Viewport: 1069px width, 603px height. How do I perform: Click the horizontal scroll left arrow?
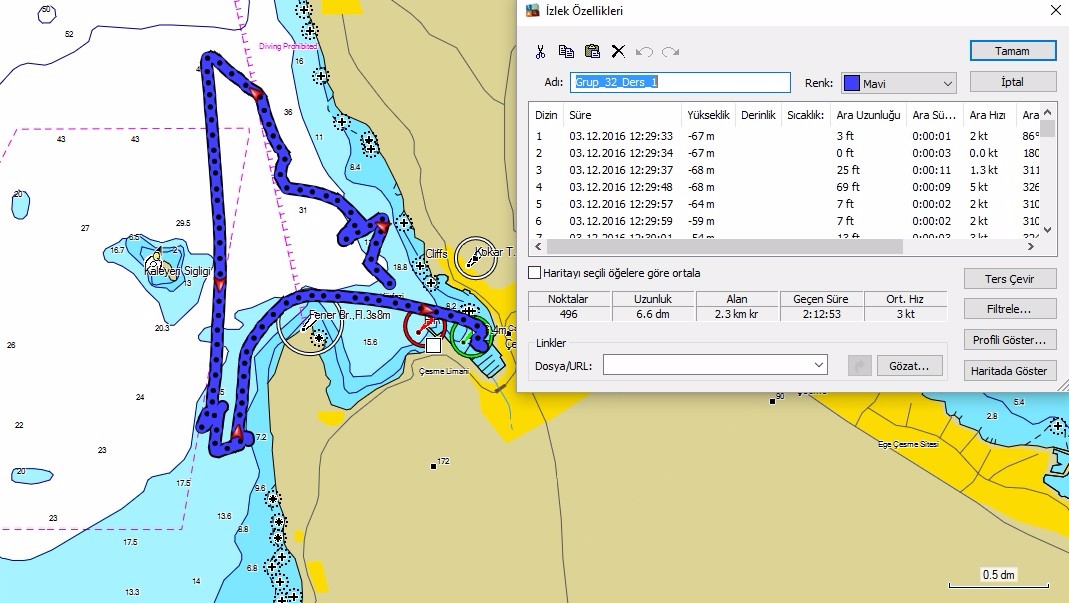[x=538, y=246]
